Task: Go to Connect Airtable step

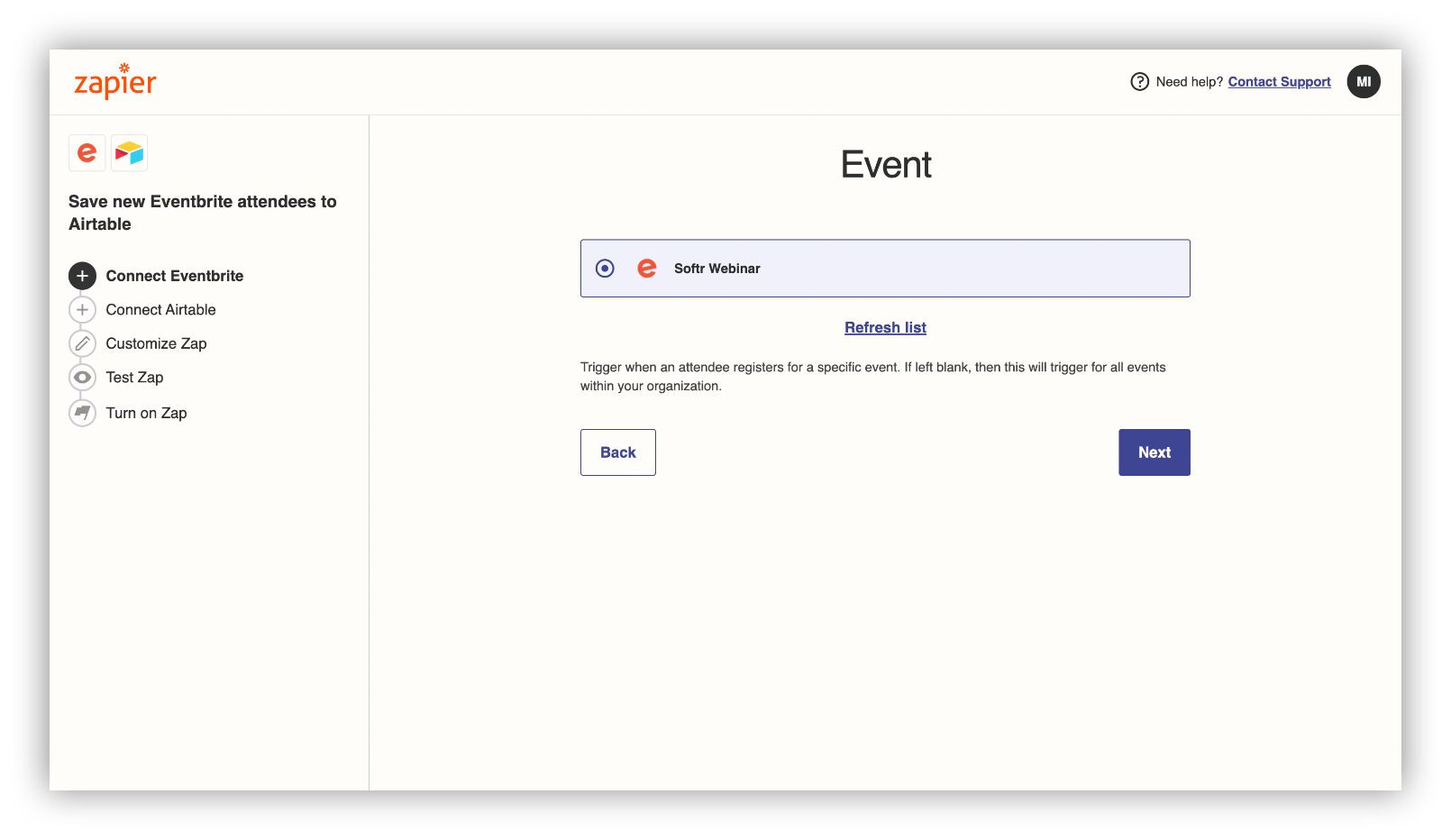Action: 160,310
